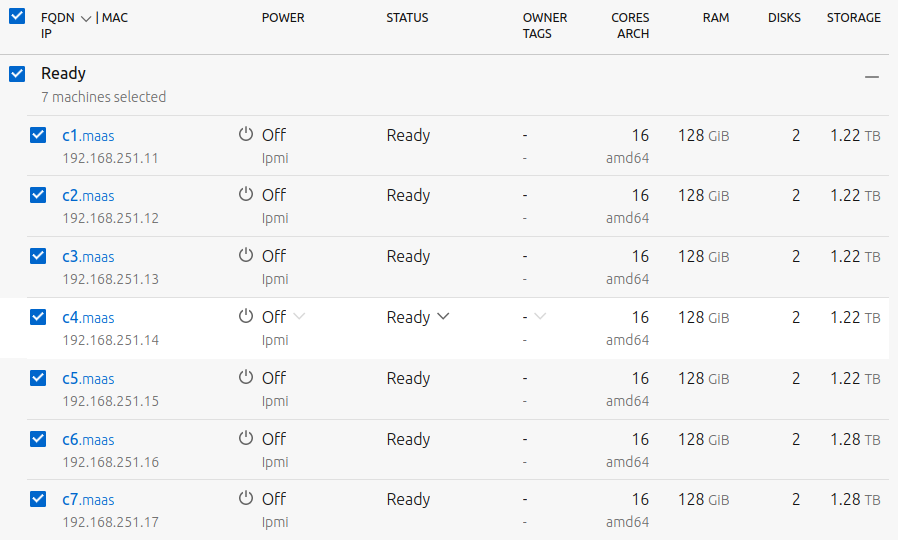Screen dimensions: 898x540
Task: Expand the status dropdown for c4.maas
Action: [443, 317]
